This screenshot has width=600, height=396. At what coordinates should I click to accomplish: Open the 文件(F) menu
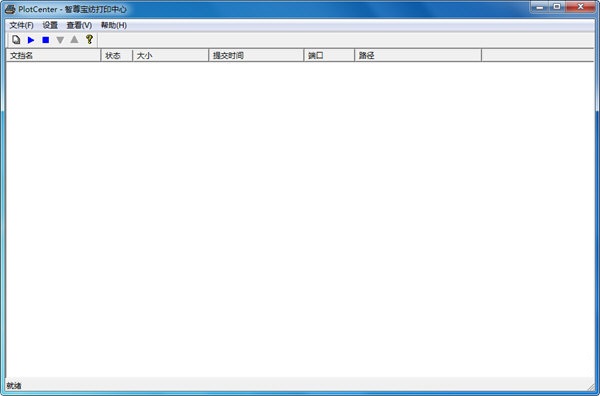[x=21, y=25]
